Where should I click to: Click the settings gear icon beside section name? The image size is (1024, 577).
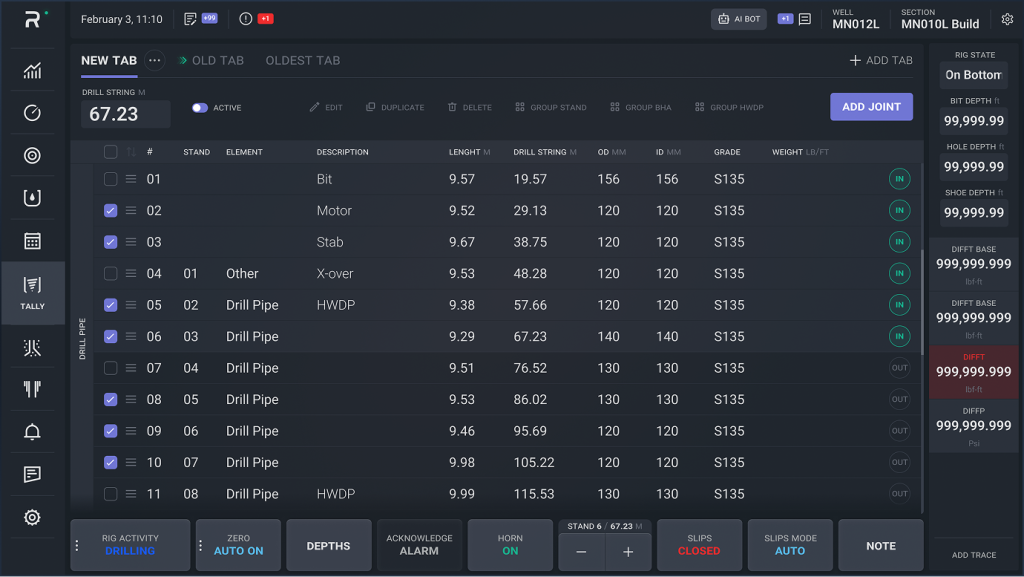click(x=1007, y=20)
